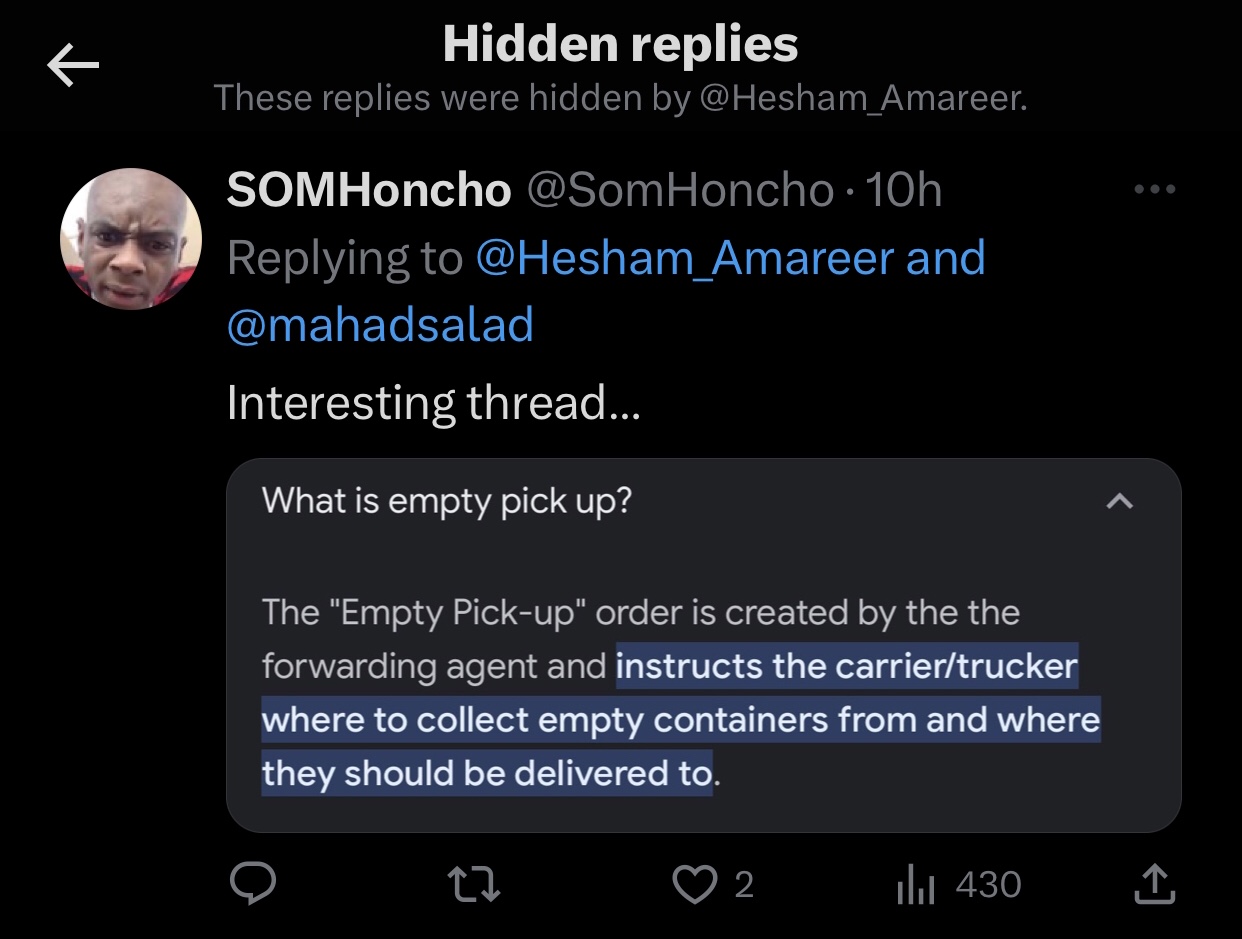
Task: Open the three-dot more options menu
Action: coord(1154,189)
